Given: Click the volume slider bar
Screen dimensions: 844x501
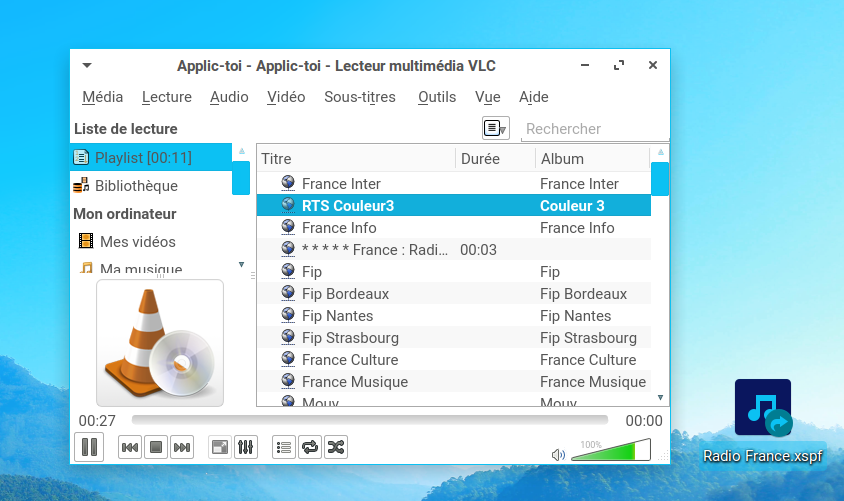Looking at the screenshot, I should [610, 451].
